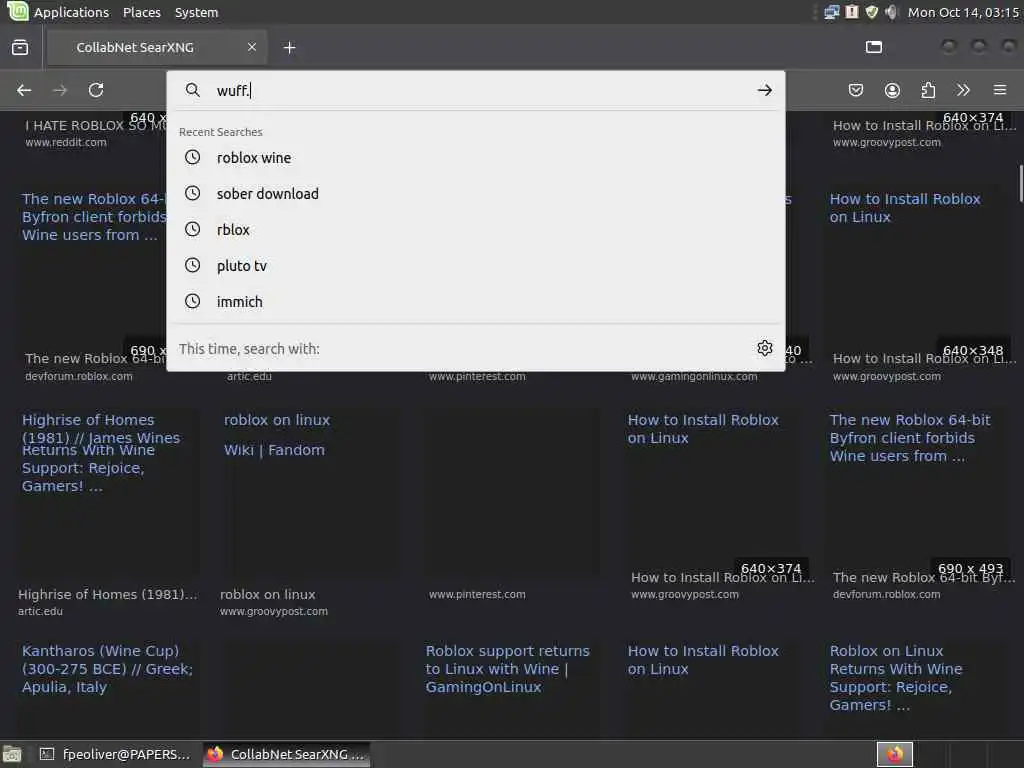
Task: Click clock icon beside 'immich'
Action: click(x=193, y=300)
